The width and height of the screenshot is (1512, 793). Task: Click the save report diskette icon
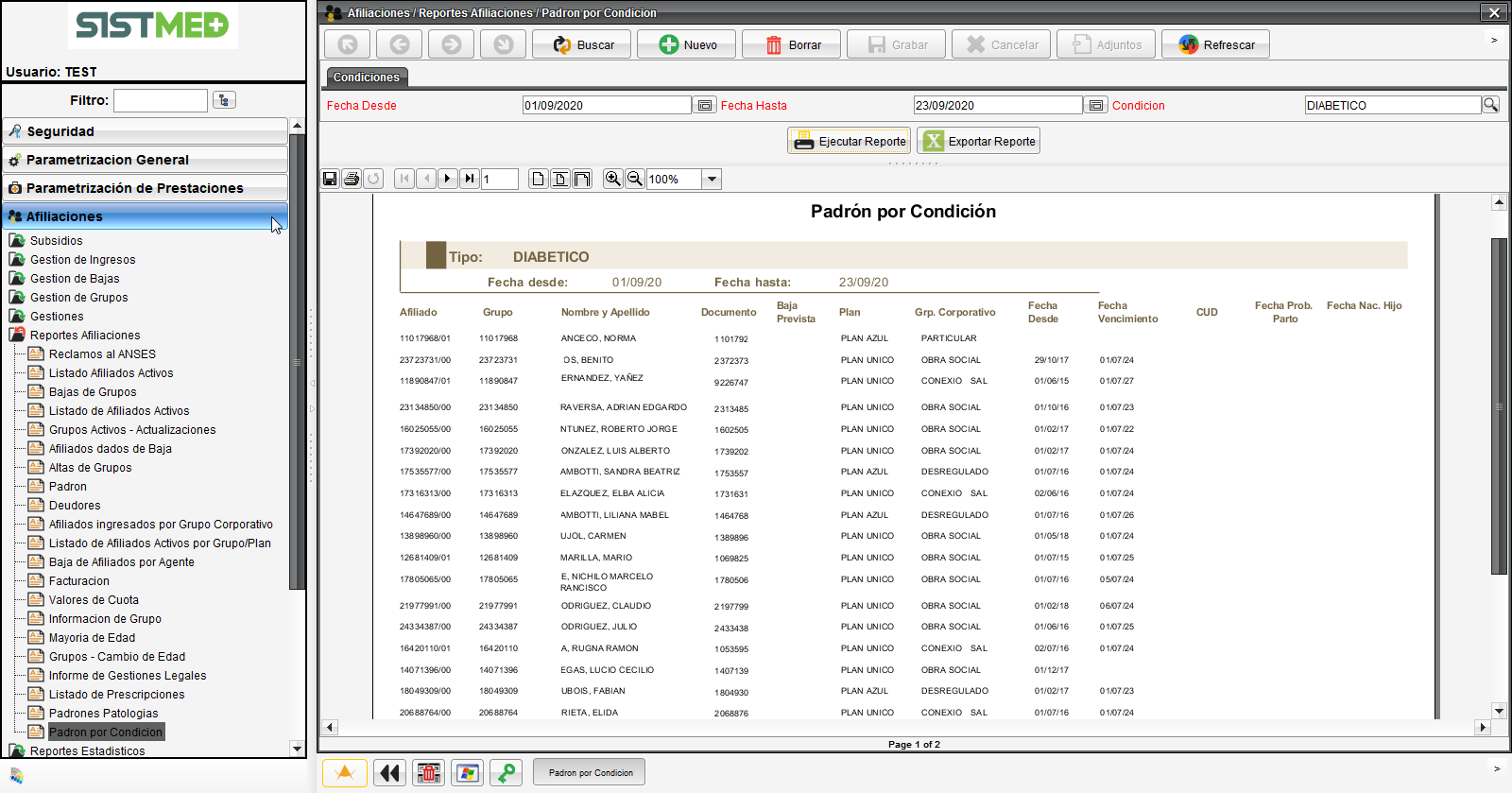330,179
